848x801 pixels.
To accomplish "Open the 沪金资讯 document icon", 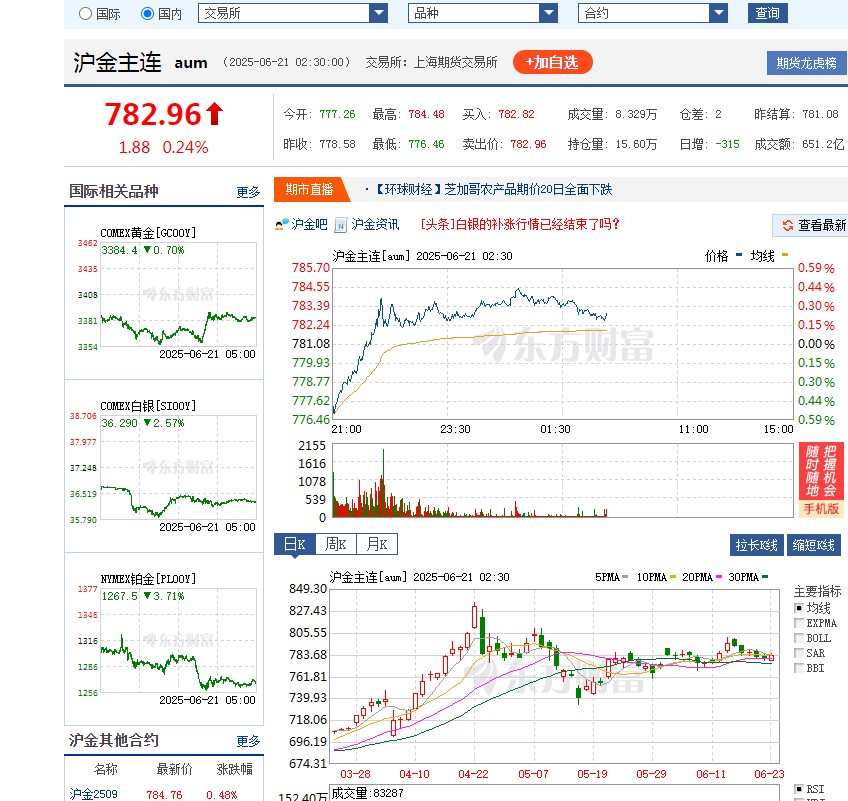I will [340, 224].
